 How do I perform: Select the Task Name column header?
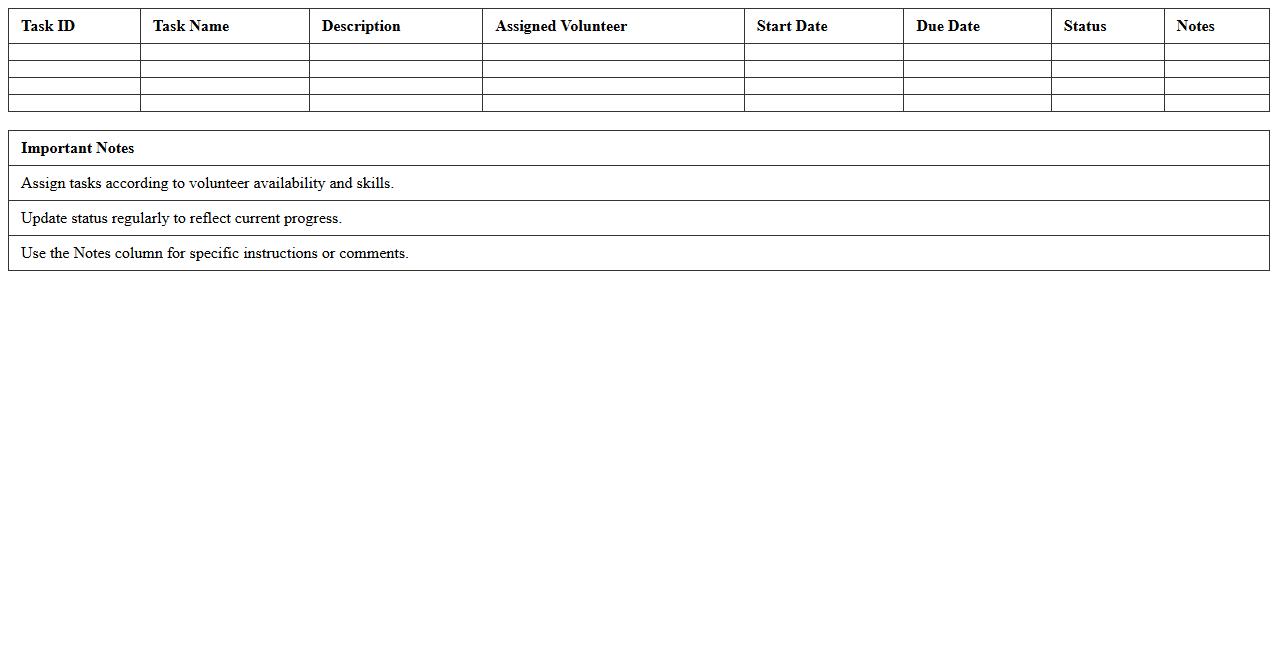click(191, 26)
